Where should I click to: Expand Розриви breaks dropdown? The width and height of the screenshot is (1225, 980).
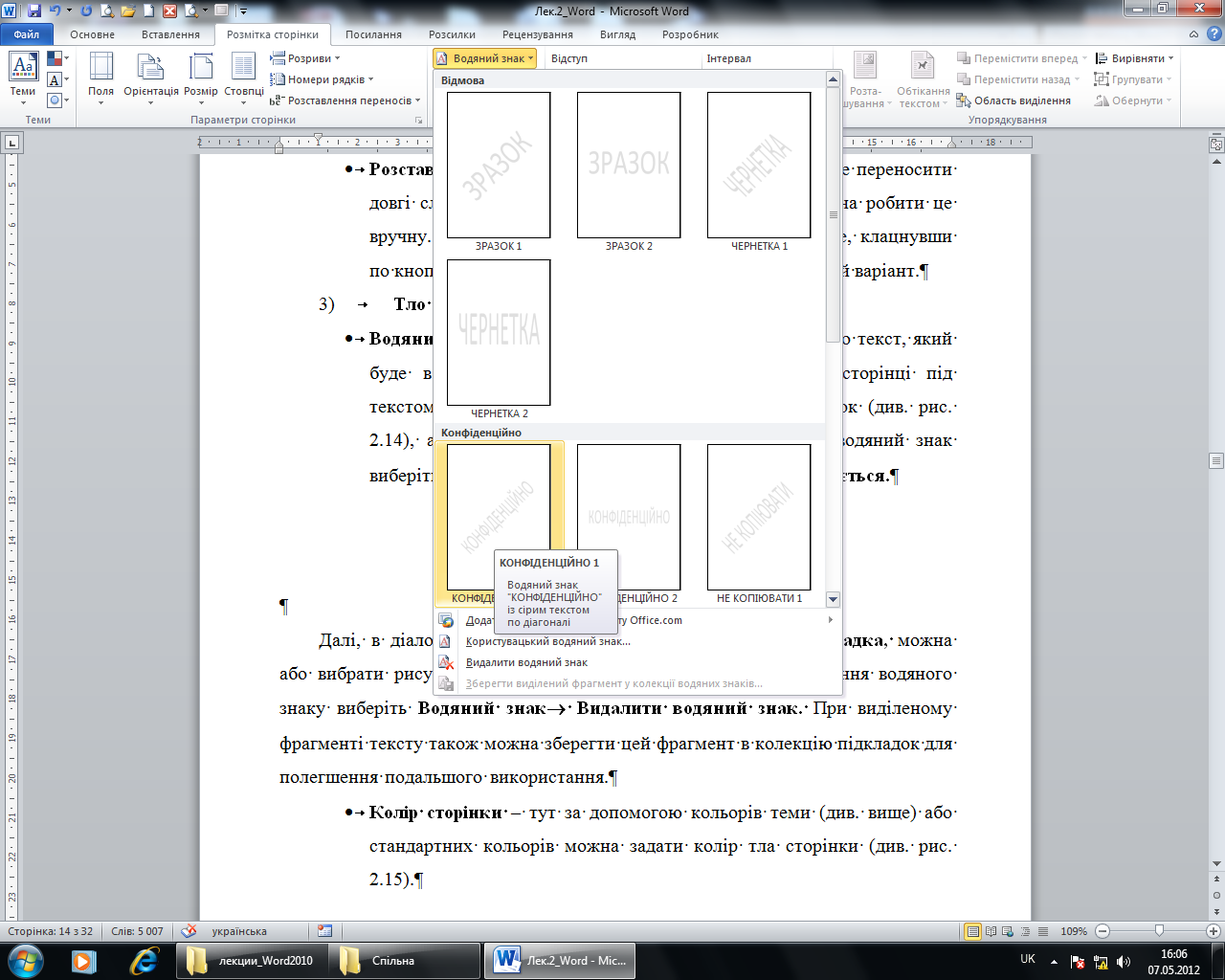click(305, 58)
